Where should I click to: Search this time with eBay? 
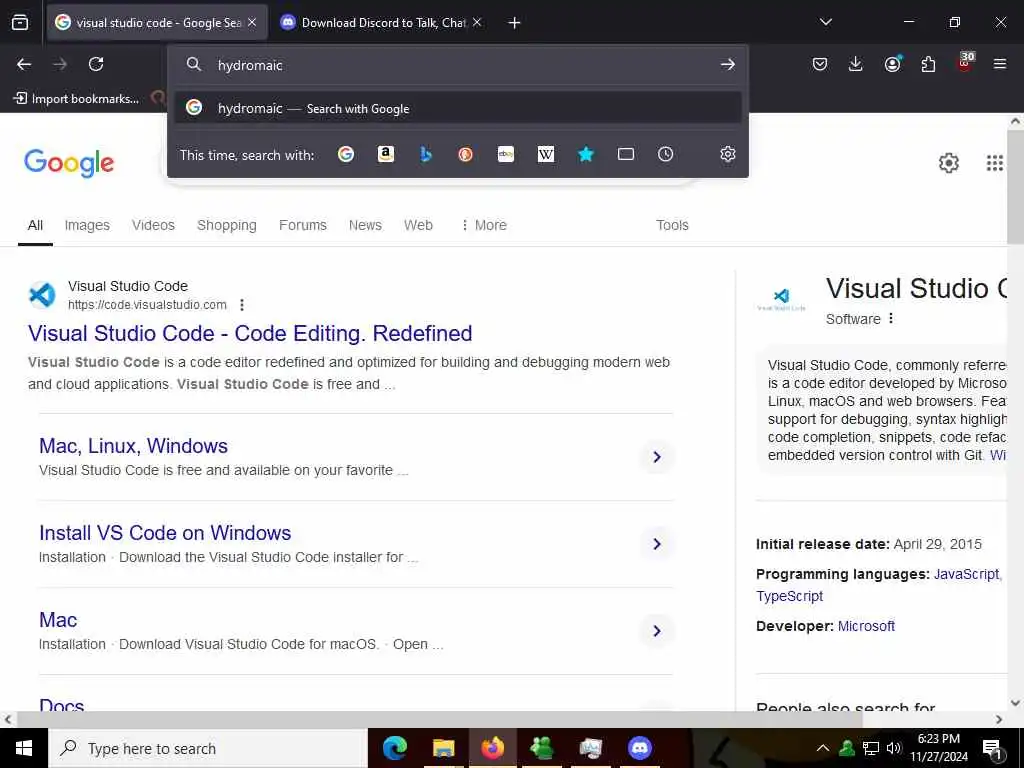click(x=505, y=154)
